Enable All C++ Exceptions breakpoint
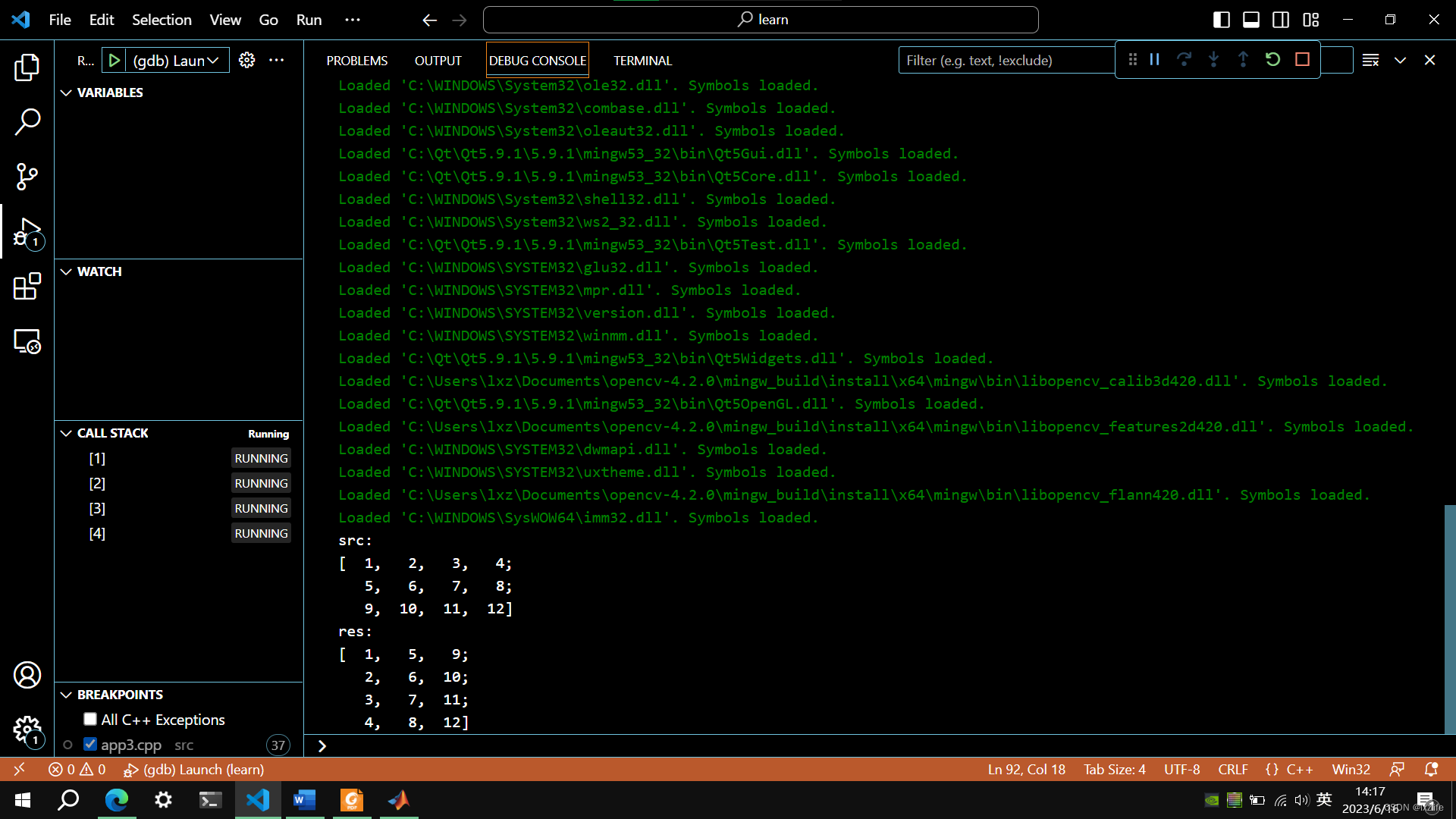The height and width of the screenshot is (819, 1456). pos(90,719)
